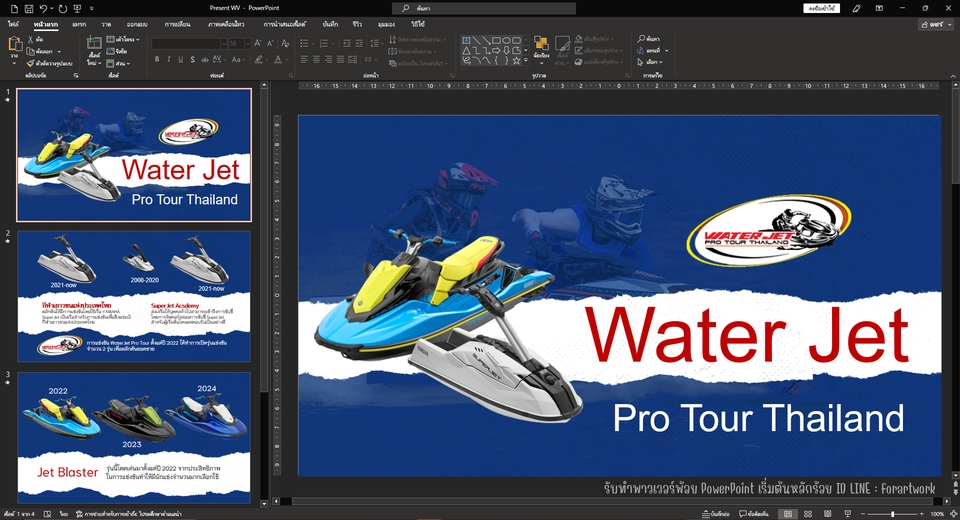The width and height of the screenshot is (960, 520).
Task: Decrease indent level of list
Action: (x=347, y=43)
